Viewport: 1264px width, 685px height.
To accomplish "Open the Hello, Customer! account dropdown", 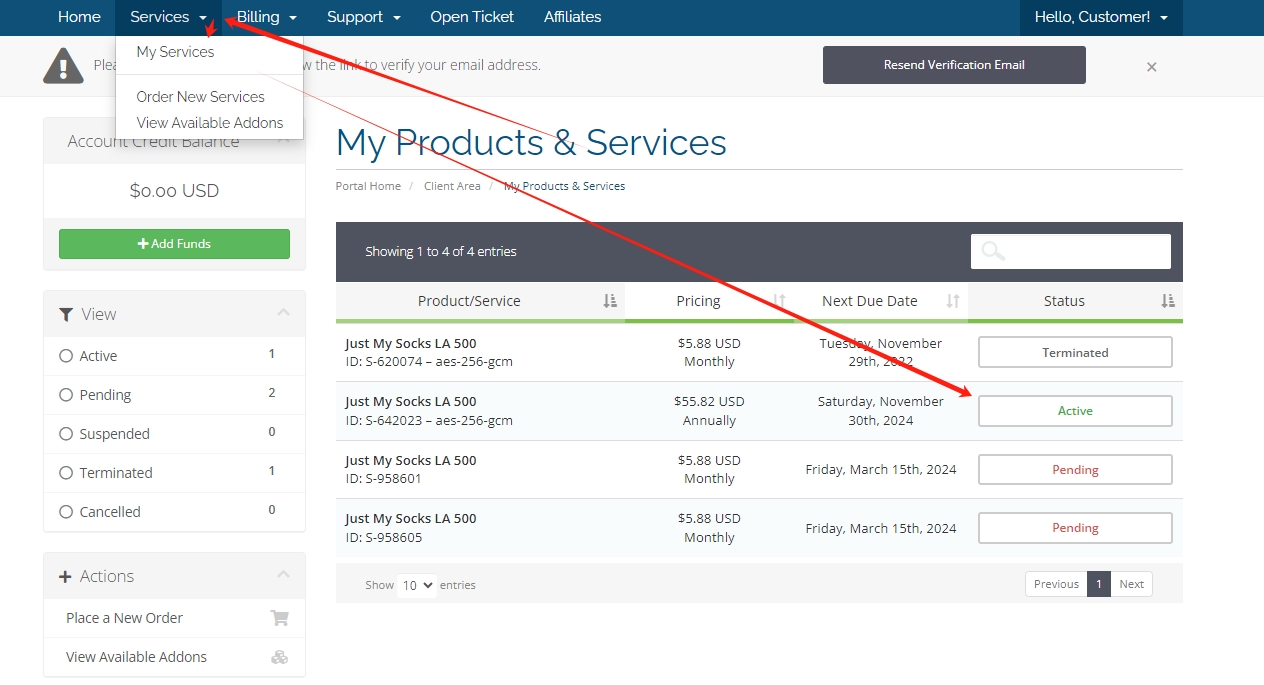I will tap(1101, 17).
